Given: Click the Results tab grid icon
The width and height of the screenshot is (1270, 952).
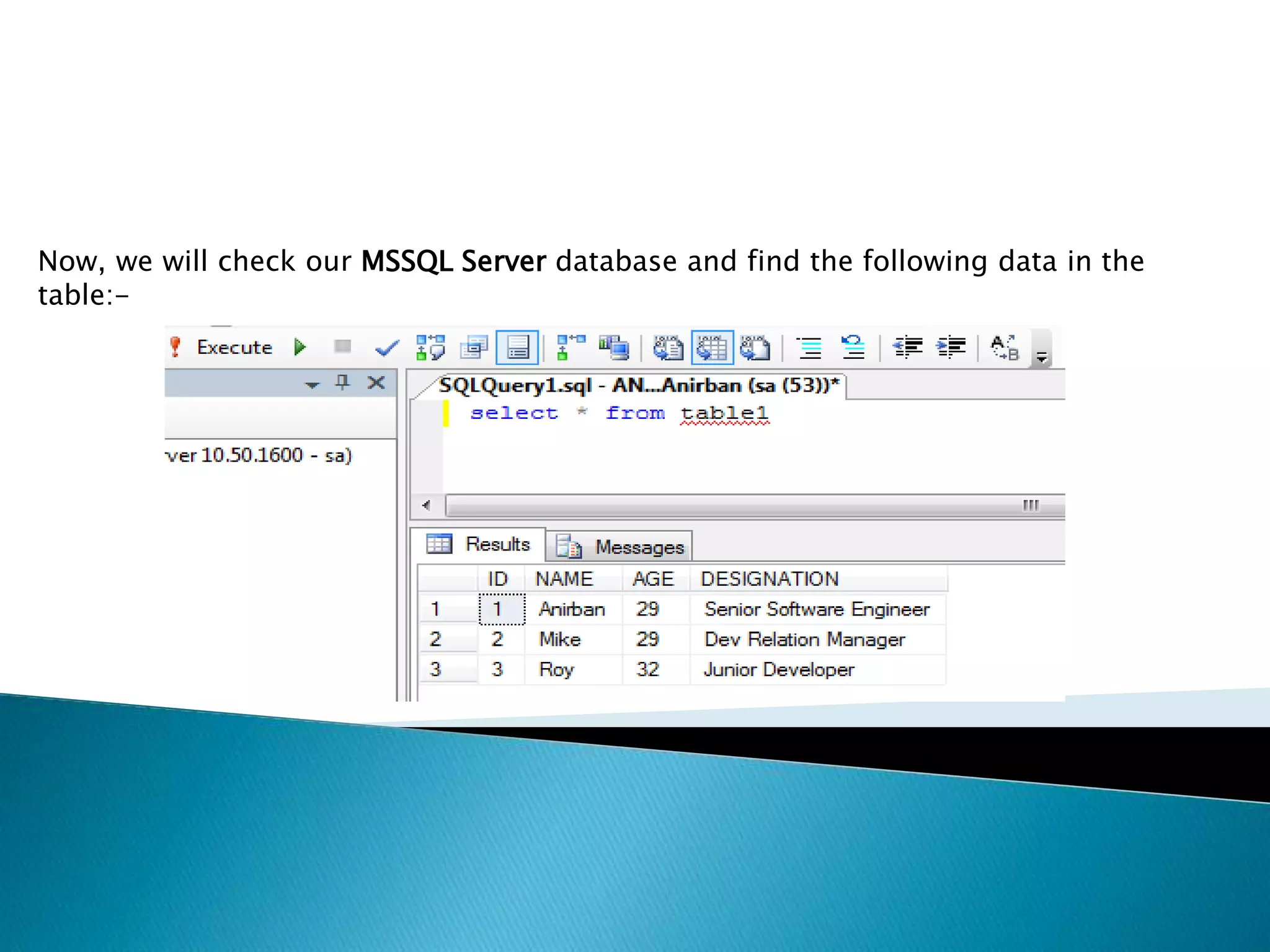Looking at the screenshot, I should tap(439, 544).
